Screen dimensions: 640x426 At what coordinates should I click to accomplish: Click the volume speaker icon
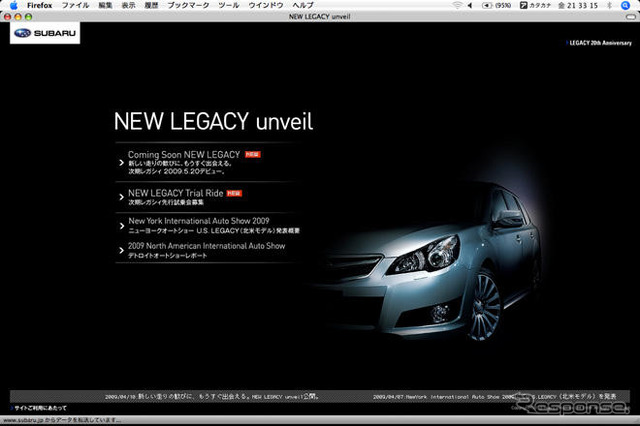(470, 5)
